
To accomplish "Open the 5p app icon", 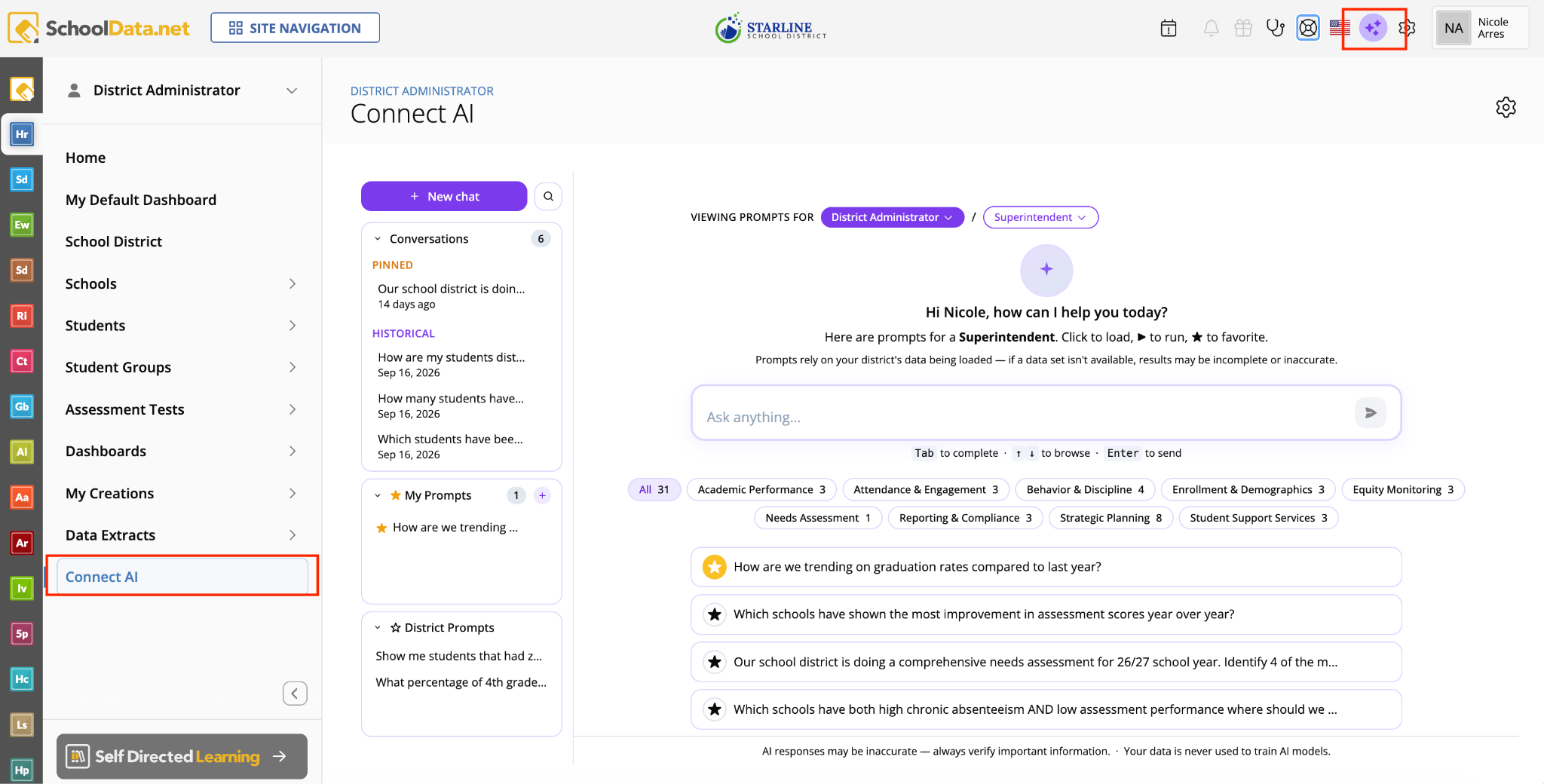I will pyautogui.click(x=22, y=633).
